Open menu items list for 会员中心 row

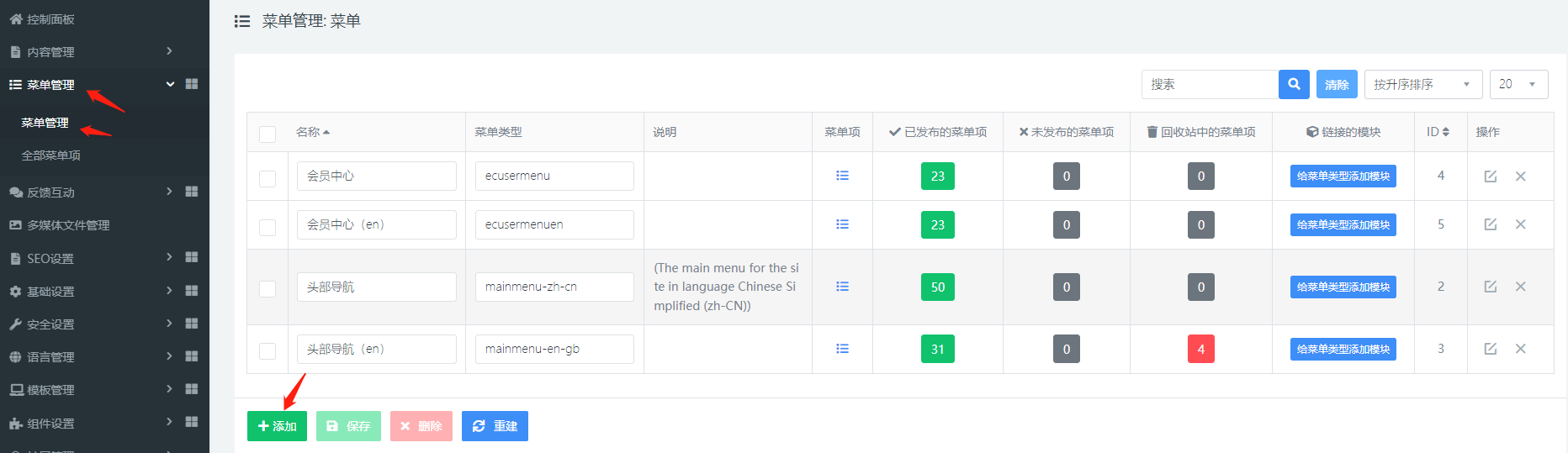842,176
